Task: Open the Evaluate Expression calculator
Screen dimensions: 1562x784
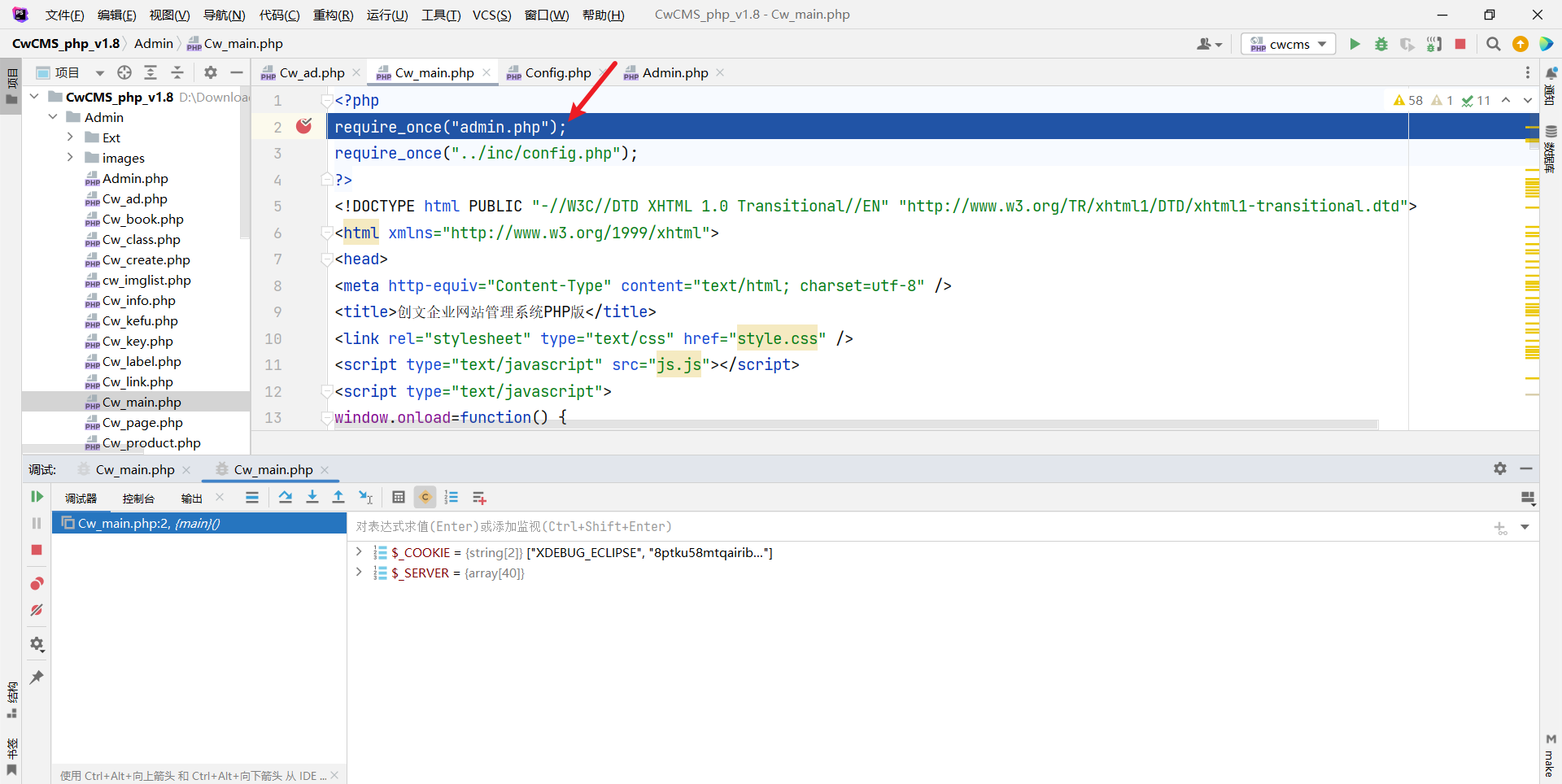Action: tap(399, 498)
